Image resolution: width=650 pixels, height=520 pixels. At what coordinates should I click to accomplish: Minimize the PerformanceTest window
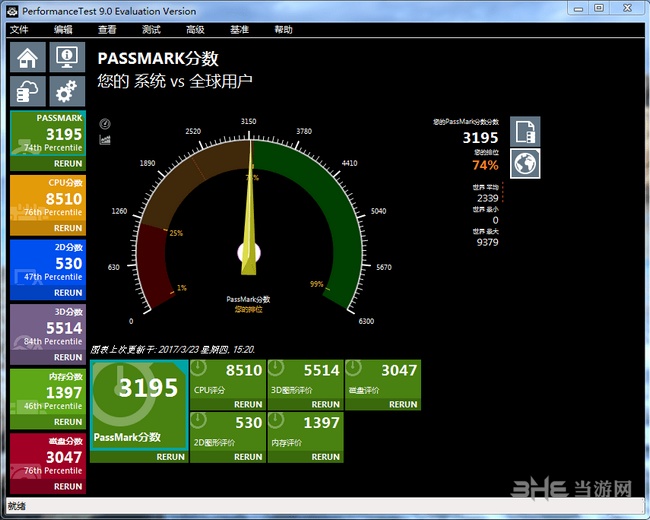pyautogui.click(x=579, y=9)
